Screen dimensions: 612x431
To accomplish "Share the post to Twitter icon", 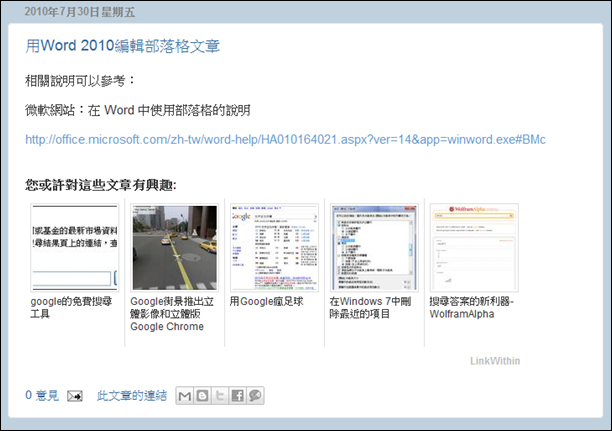I will pyautogui.click(x=220, y=396).
